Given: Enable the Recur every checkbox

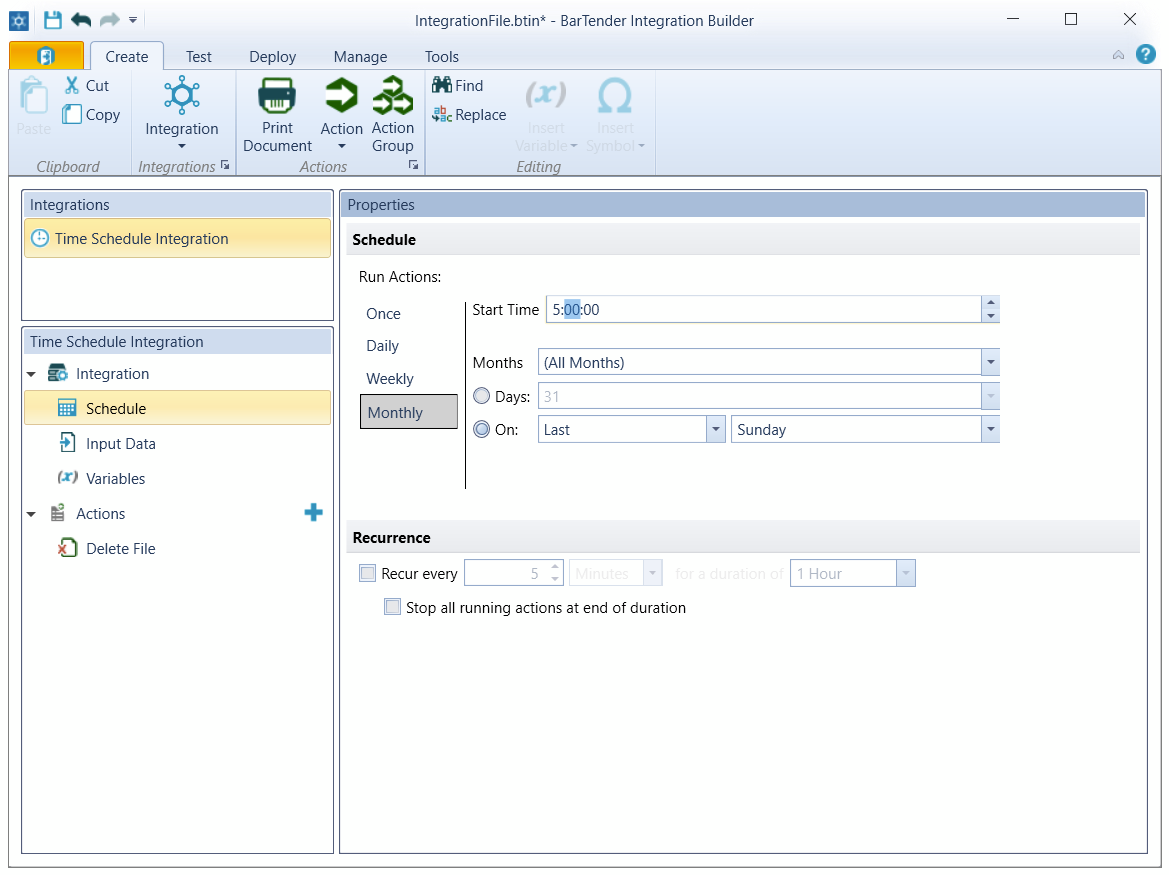Looking at the screenshot, I should pyautogui.click(x=368, y=573).
